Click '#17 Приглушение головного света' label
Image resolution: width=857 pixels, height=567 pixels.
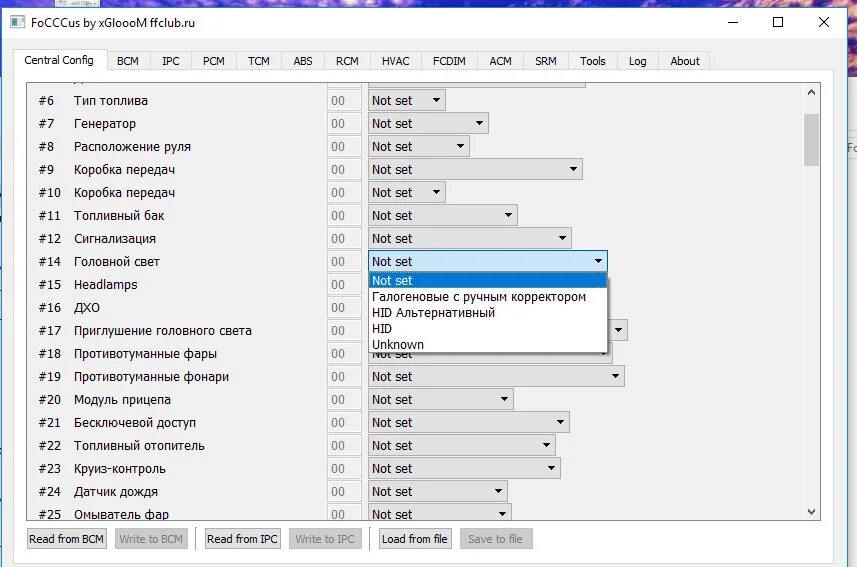(145, 331)
